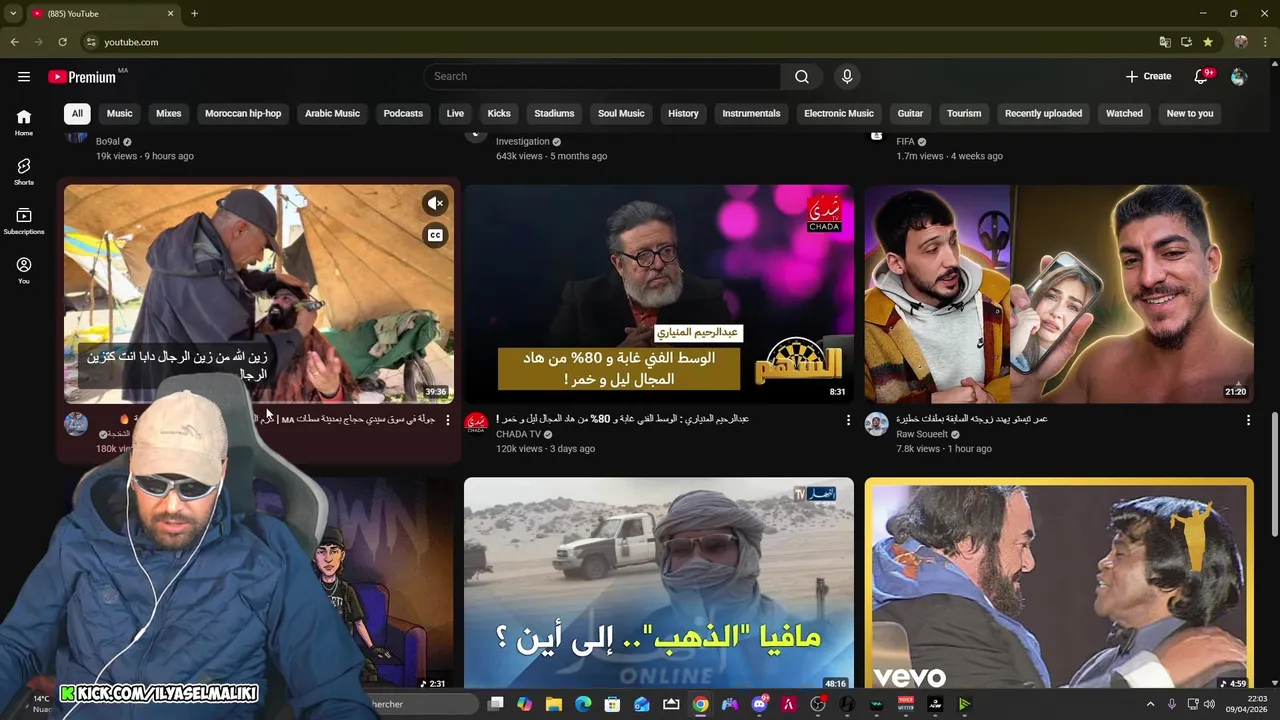
Task: Select the New to you chip
Action: (x=1190, y=113)
